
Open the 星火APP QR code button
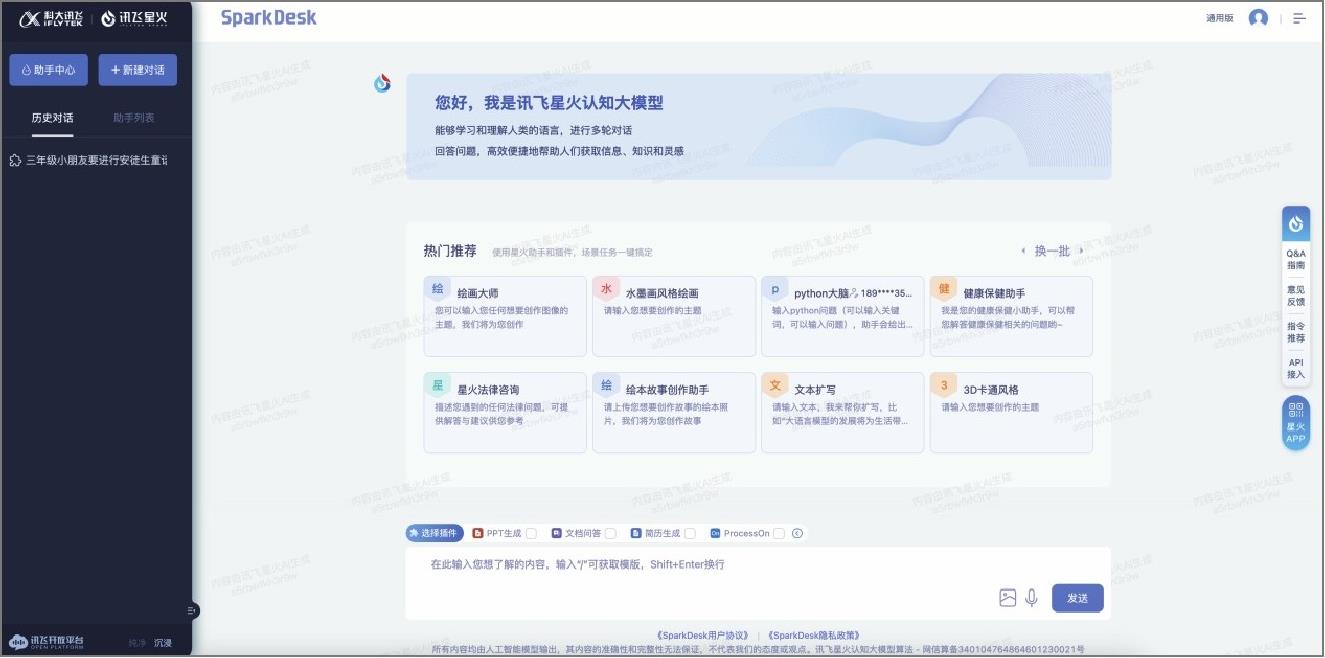point(1296,423)
